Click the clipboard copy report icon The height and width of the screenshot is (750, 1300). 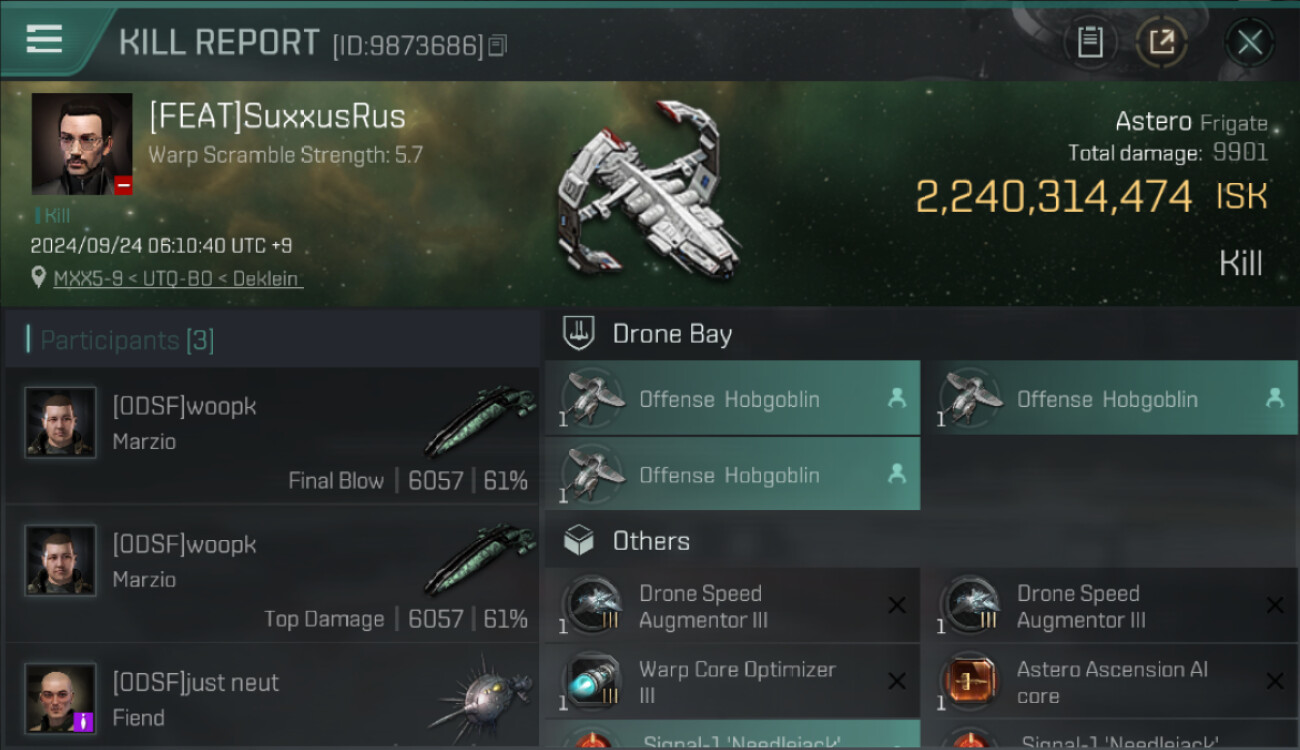(1090, 42)
